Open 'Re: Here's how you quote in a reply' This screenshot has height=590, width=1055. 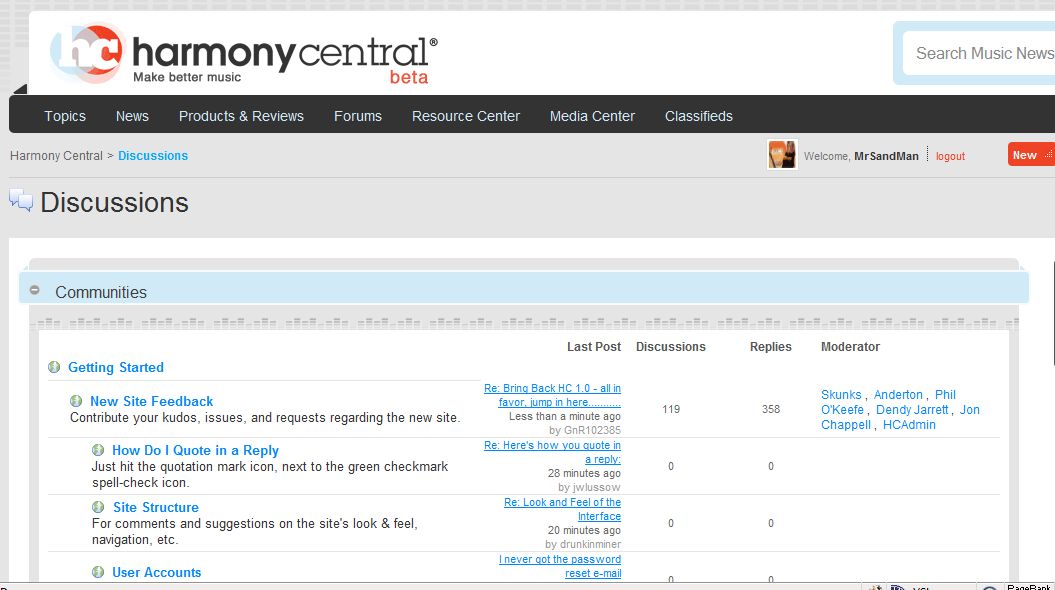point(552,452)
